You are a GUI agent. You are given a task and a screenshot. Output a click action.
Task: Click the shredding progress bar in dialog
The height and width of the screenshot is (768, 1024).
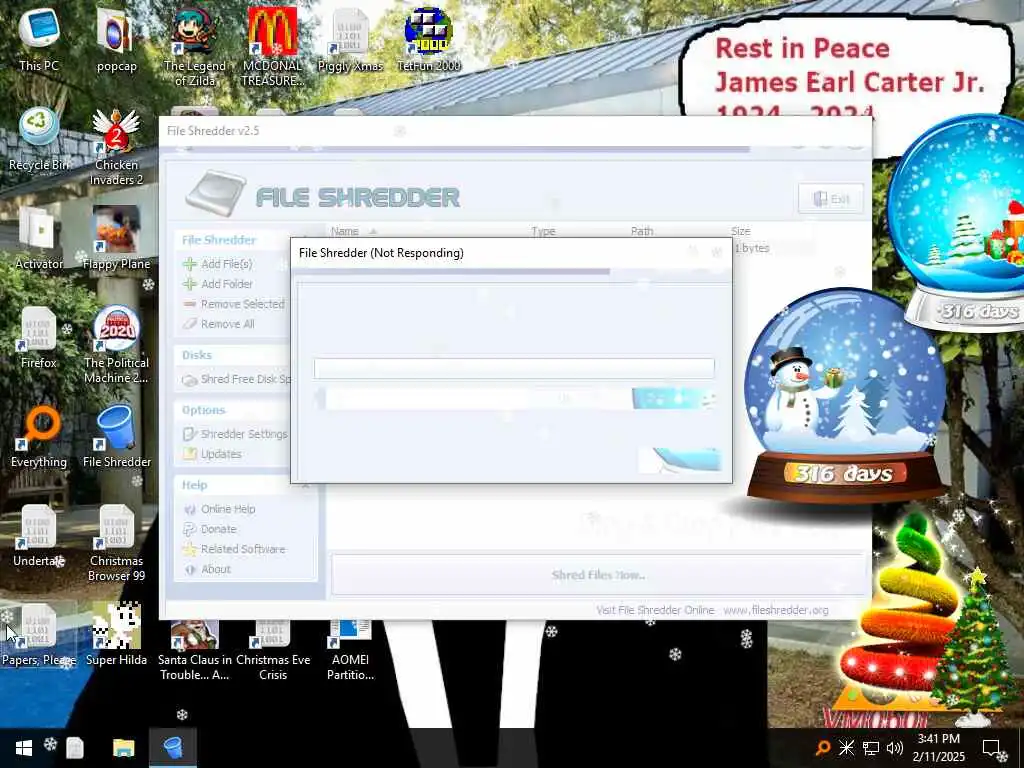click(x=516, y=398)
